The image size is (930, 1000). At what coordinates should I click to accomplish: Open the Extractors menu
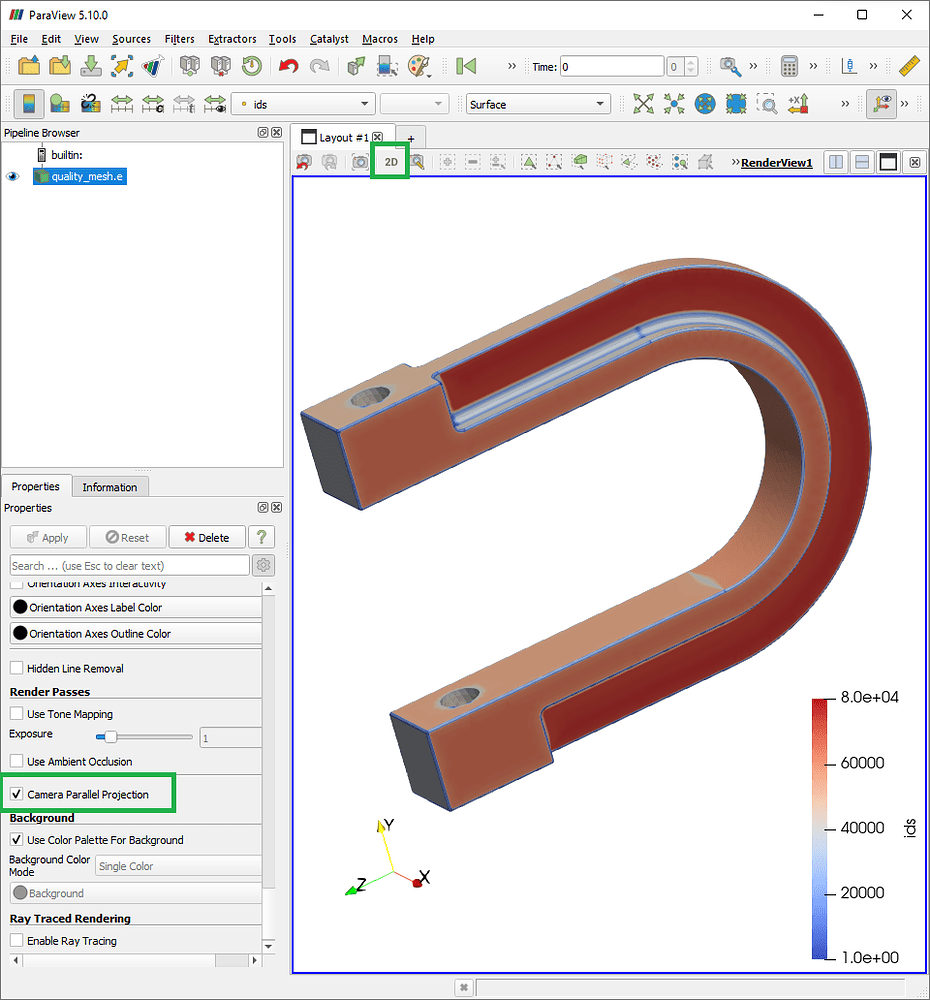232,39
